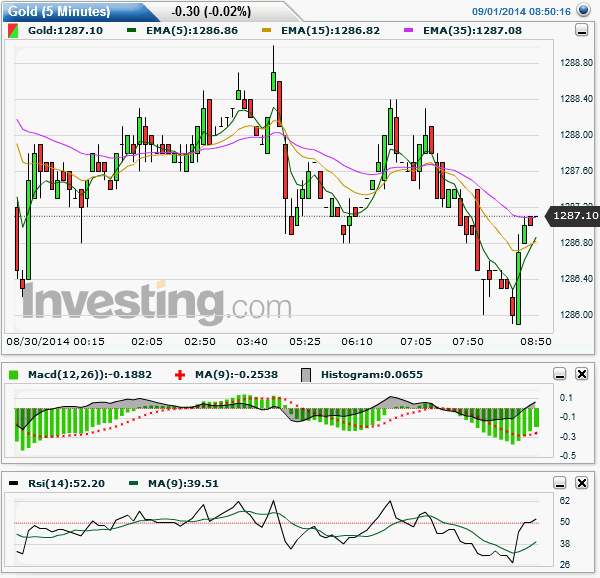Click the orange EMA(15) legend swatch

pos(266,30)
